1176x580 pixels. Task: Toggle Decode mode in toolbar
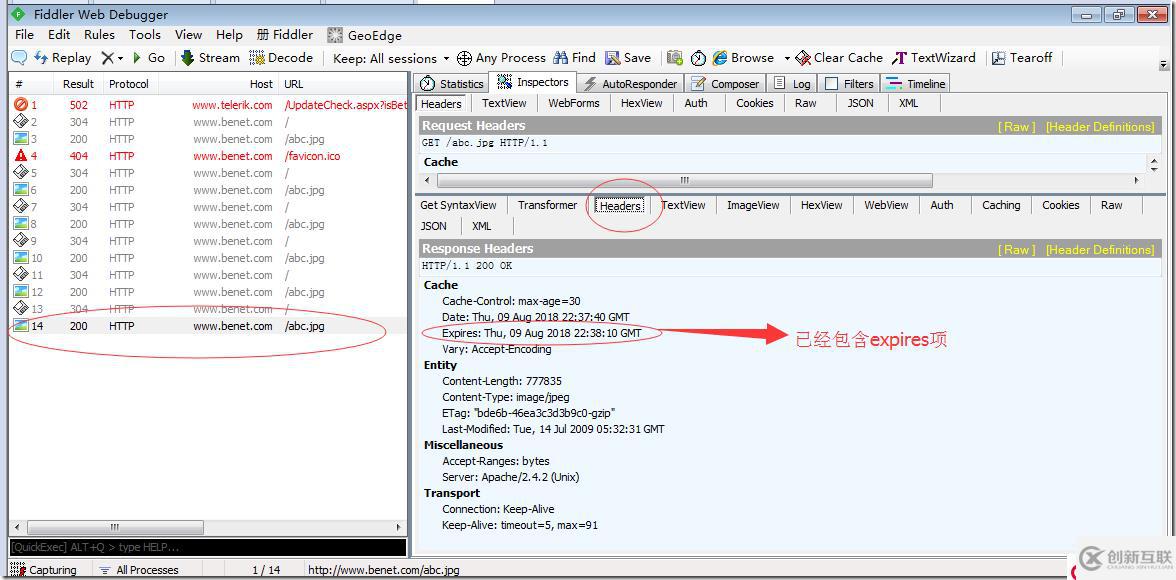click(281, 58)
